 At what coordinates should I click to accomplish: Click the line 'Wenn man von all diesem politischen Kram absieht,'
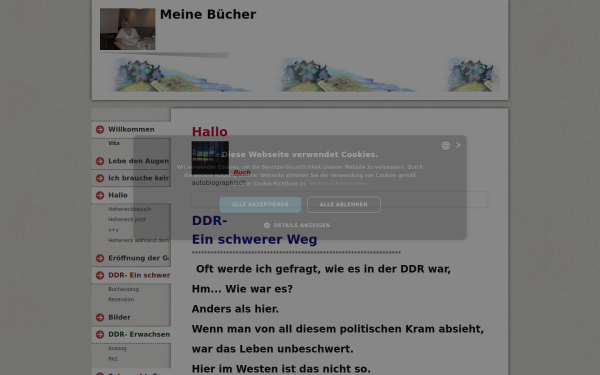338,329
